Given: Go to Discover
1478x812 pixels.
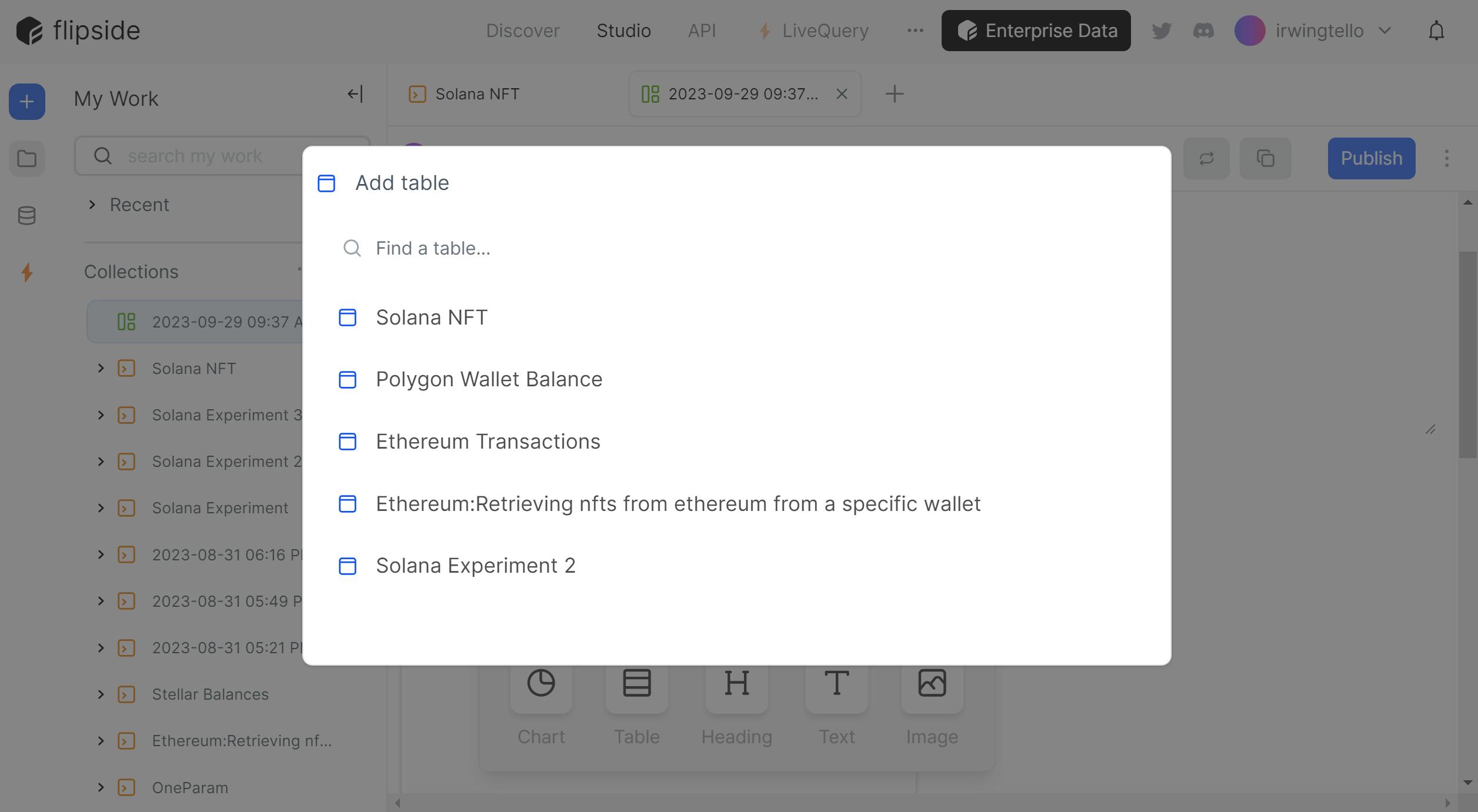Looking at the screenshot, I should coord(522,31).
